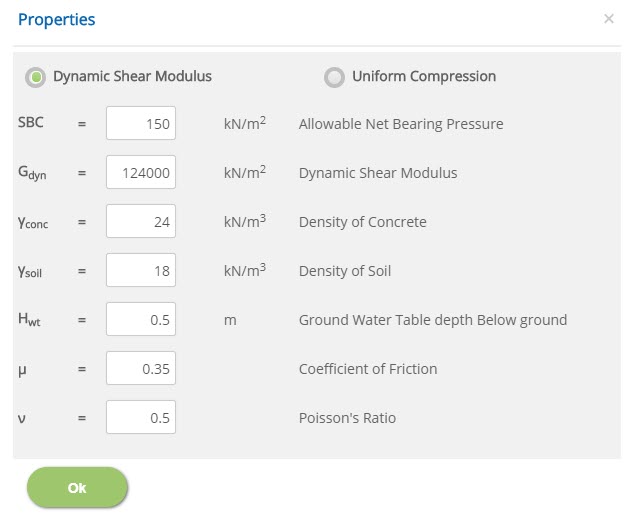Confirm with the green Ok button
This screenshot has width=632, height=521.
[x=77, y=487]
